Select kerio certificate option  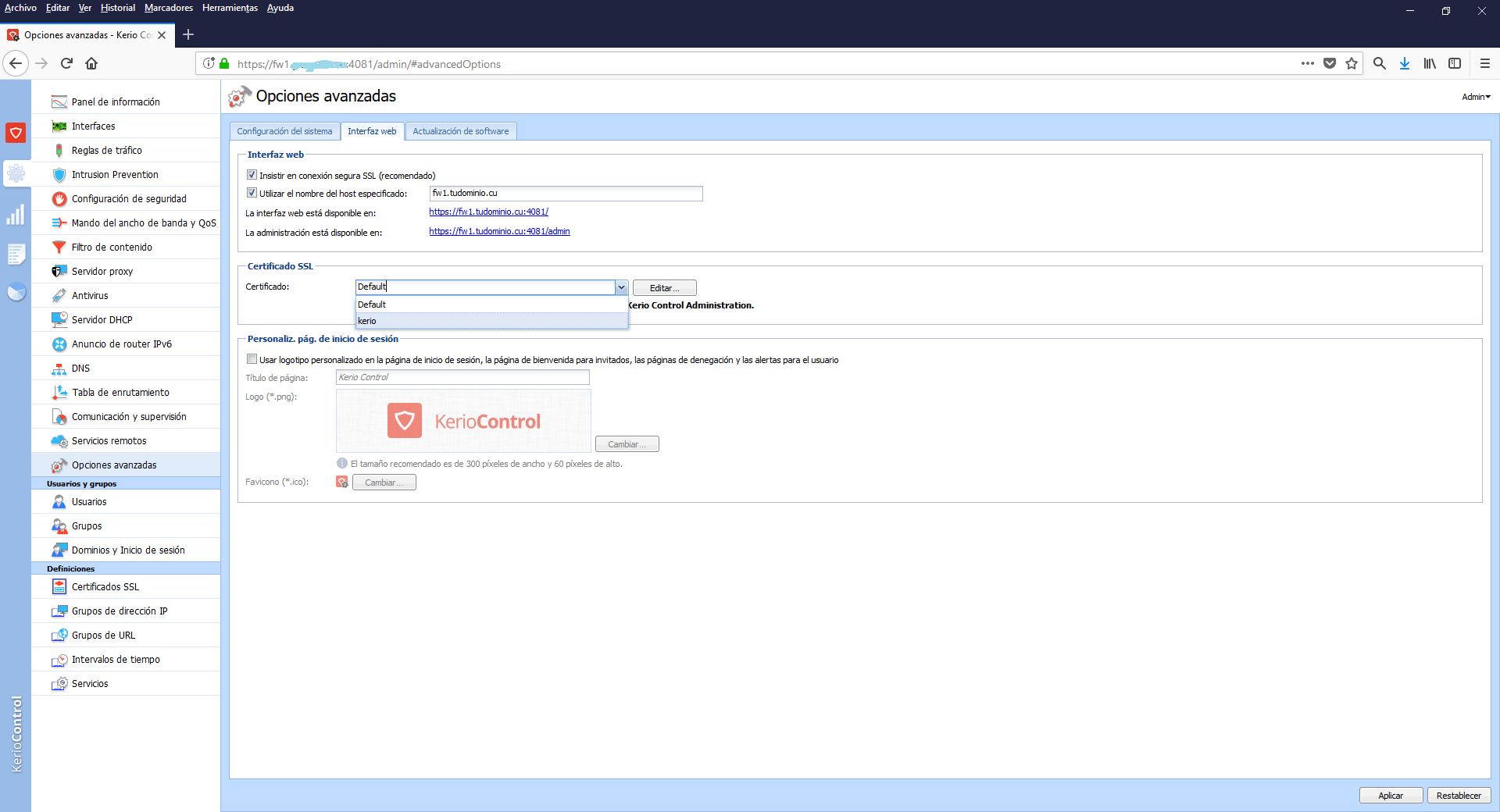(x=491, y=321)
